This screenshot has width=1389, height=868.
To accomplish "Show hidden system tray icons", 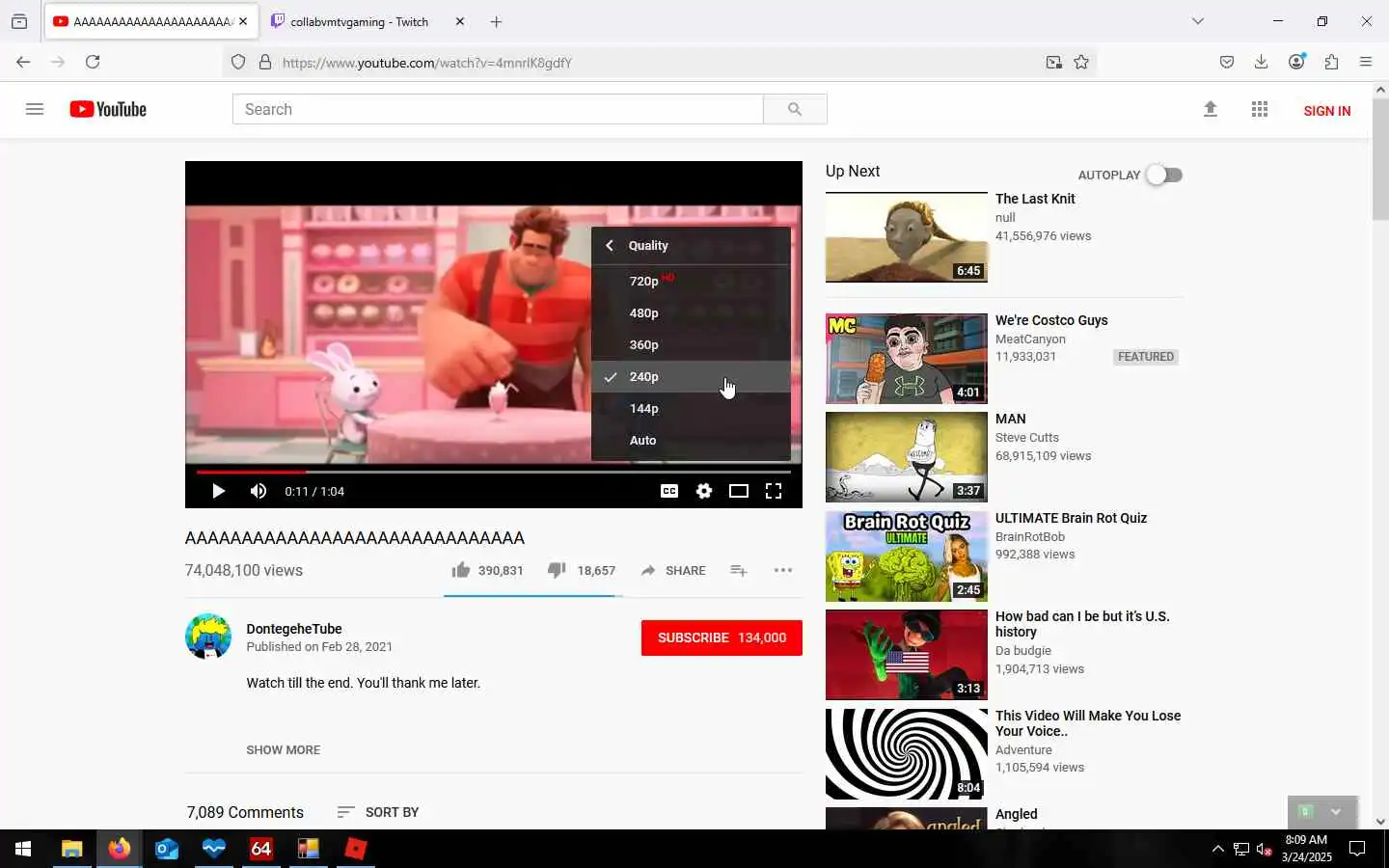I will click(1217, 849).
